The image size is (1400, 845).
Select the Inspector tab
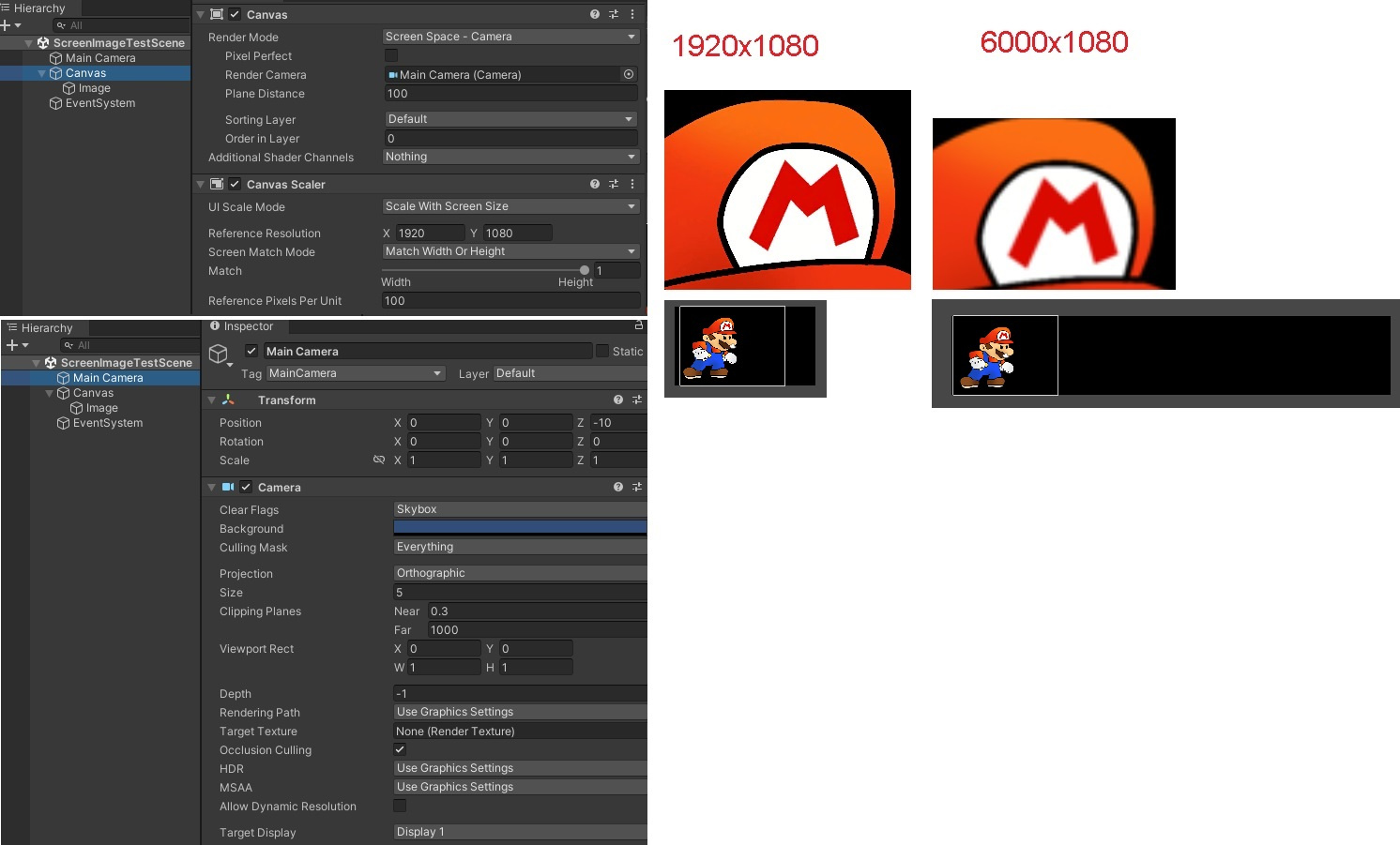click(x=242, y=326)
